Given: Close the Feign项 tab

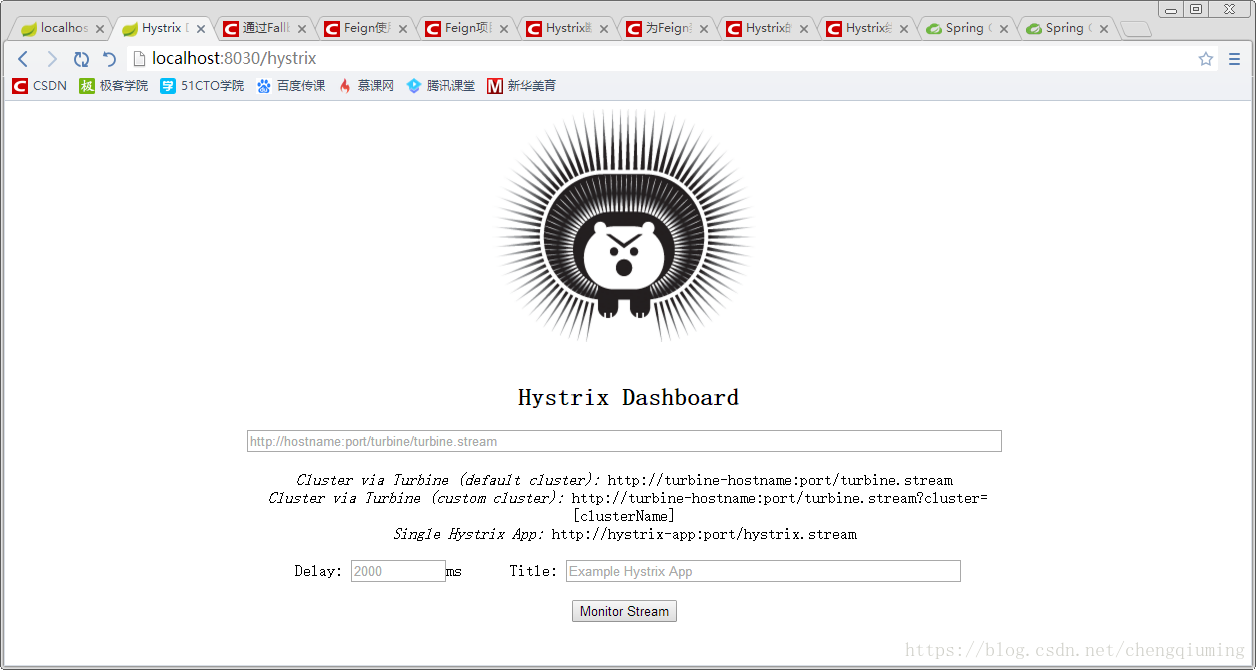Looking at the screenshot, I should (503, 29).
